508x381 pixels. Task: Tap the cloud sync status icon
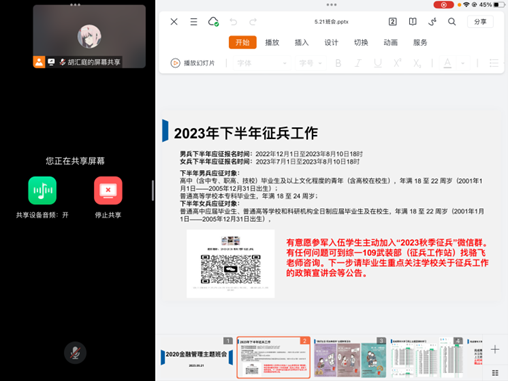tap(213, 22)
